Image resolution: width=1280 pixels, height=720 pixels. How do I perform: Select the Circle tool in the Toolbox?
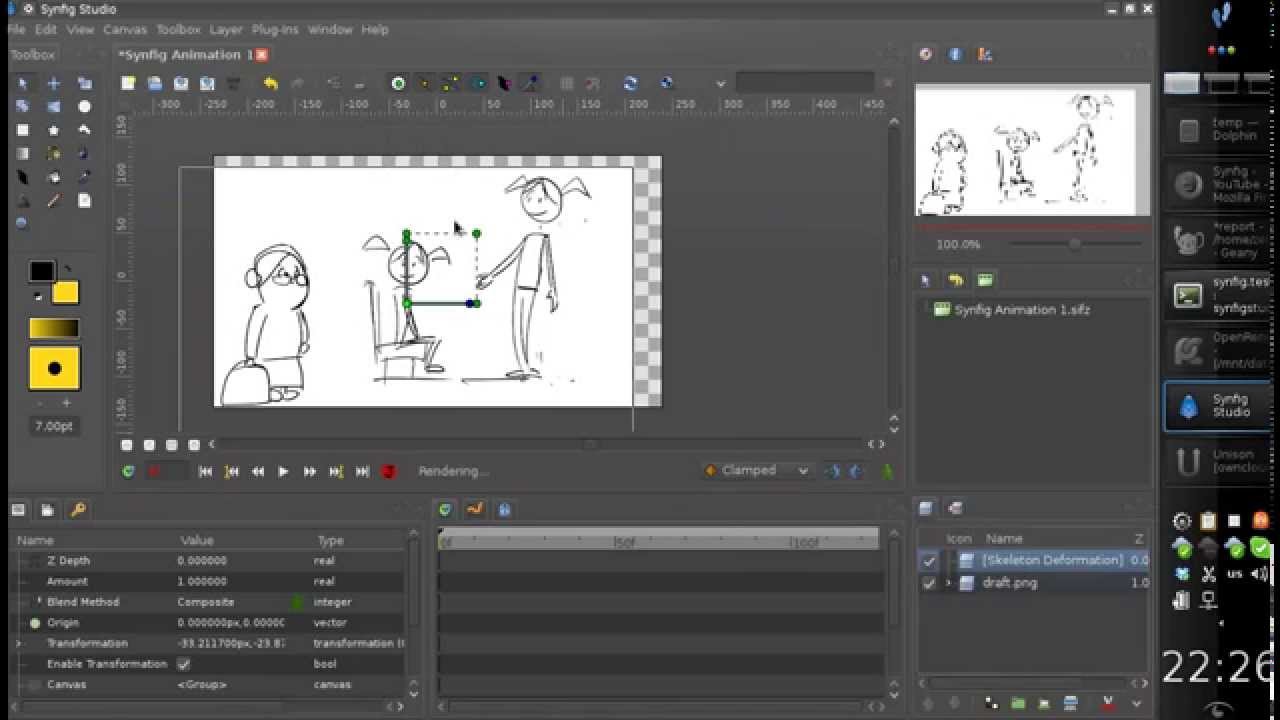[85, 107]
